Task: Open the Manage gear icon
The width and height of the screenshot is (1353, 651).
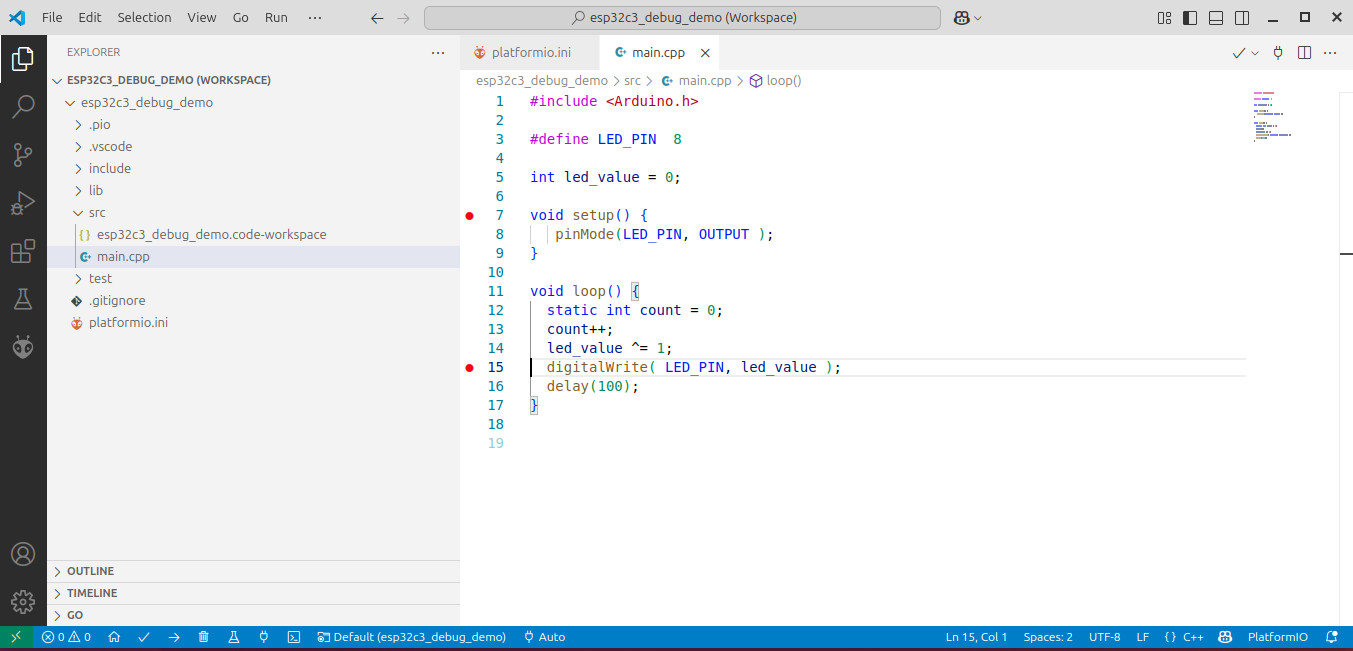Action: coord(23,601)
